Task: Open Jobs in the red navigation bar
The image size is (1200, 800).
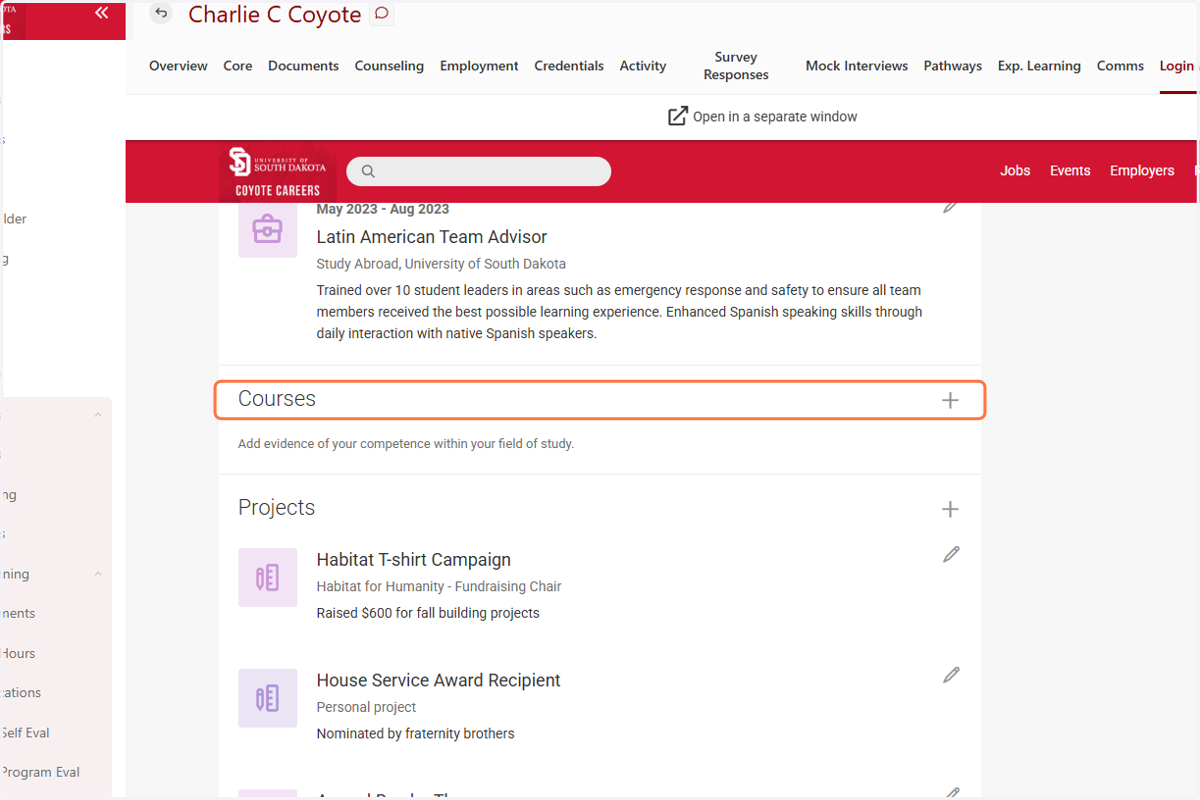Action: (1015, 171)
